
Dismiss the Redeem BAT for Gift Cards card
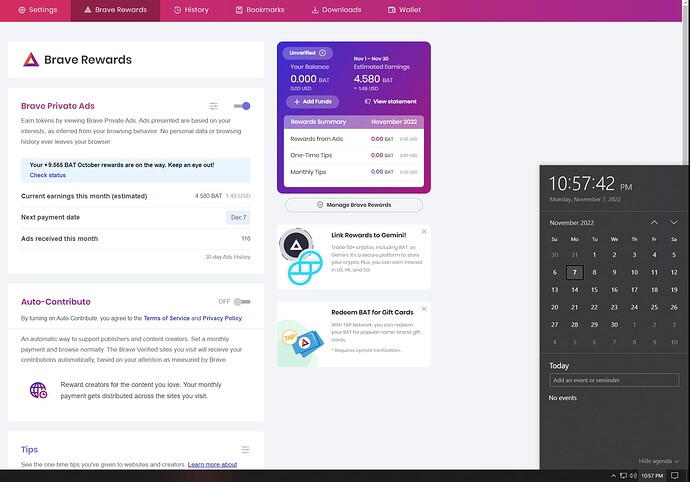pyautogui.click(x=424, y=309)
